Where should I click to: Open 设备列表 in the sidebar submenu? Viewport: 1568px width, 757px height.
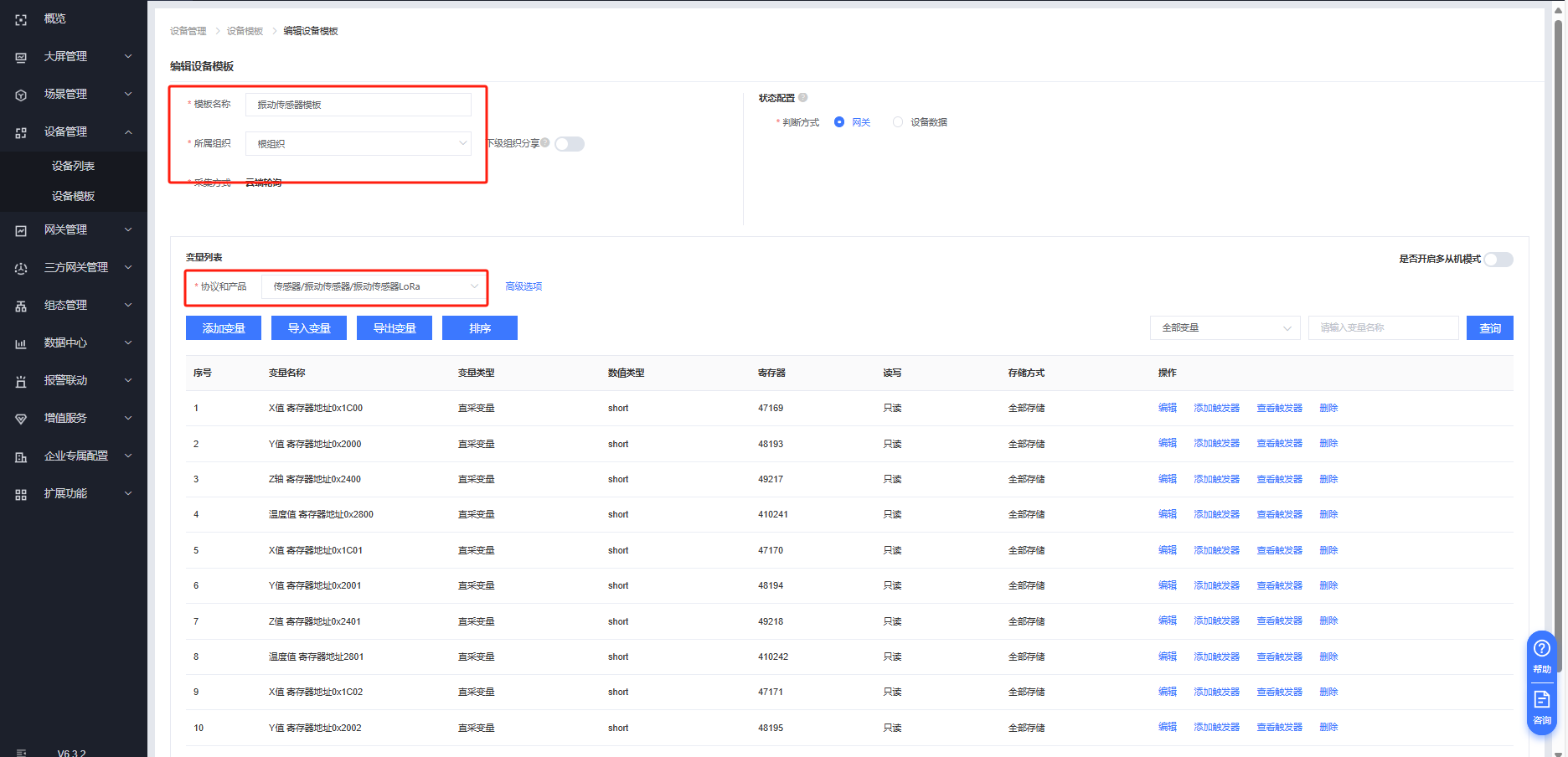(x=73, y=166)
